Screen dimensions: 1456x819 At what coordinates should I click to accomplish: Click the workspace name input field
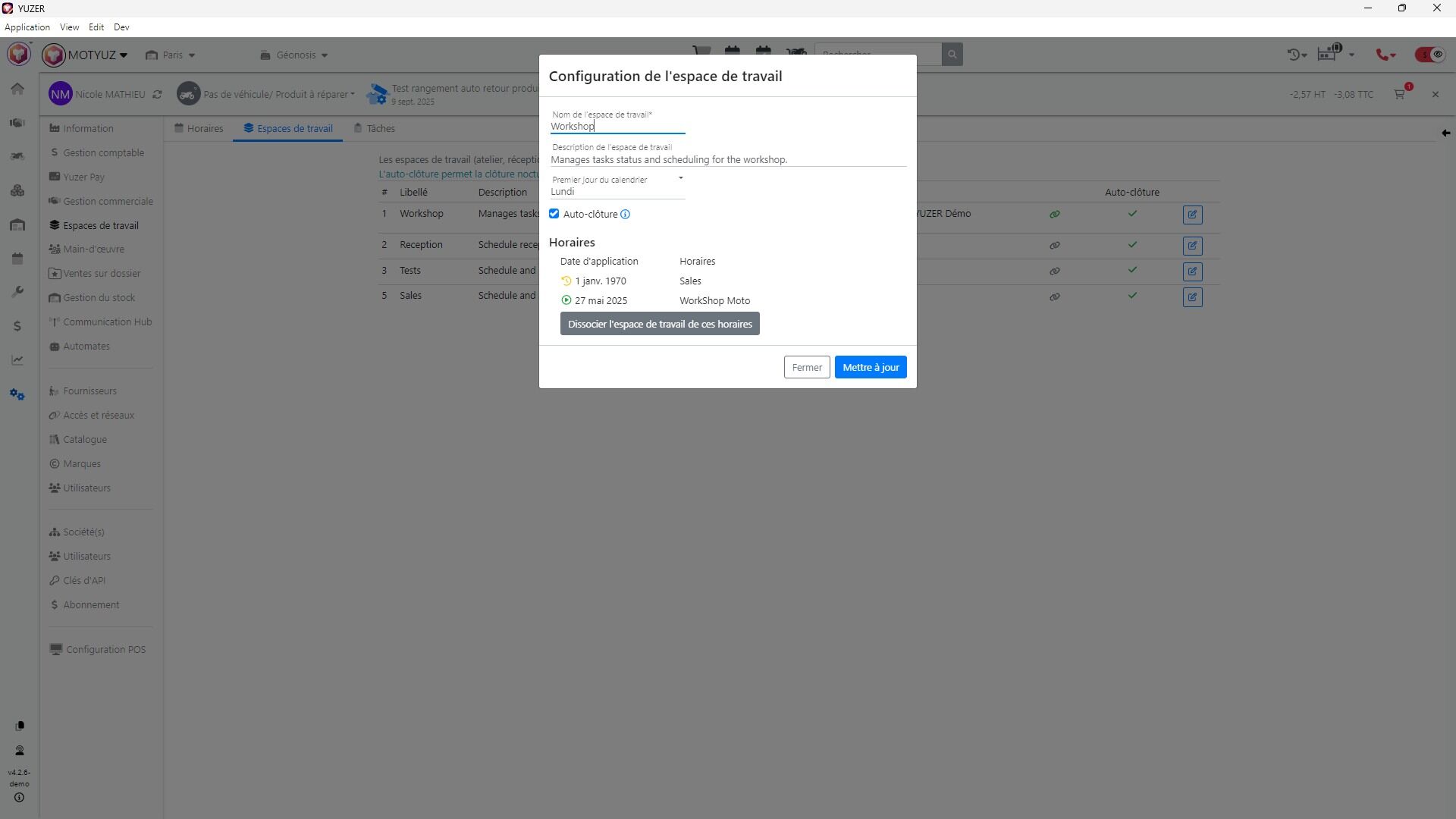pos(617,127)
